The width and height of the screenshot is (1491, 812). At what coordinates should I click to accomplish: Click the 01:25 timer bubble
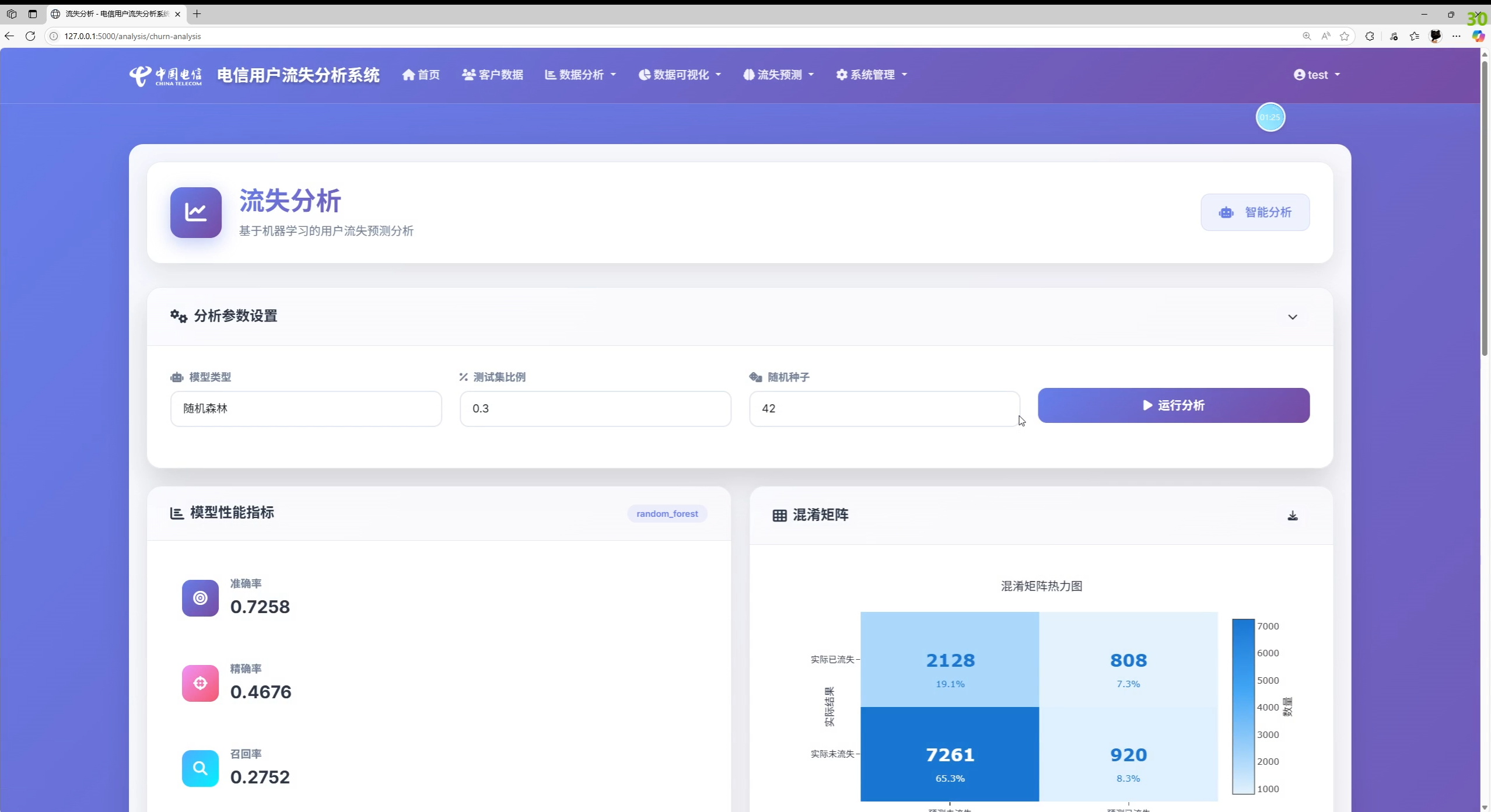[x=1270, y=117]
